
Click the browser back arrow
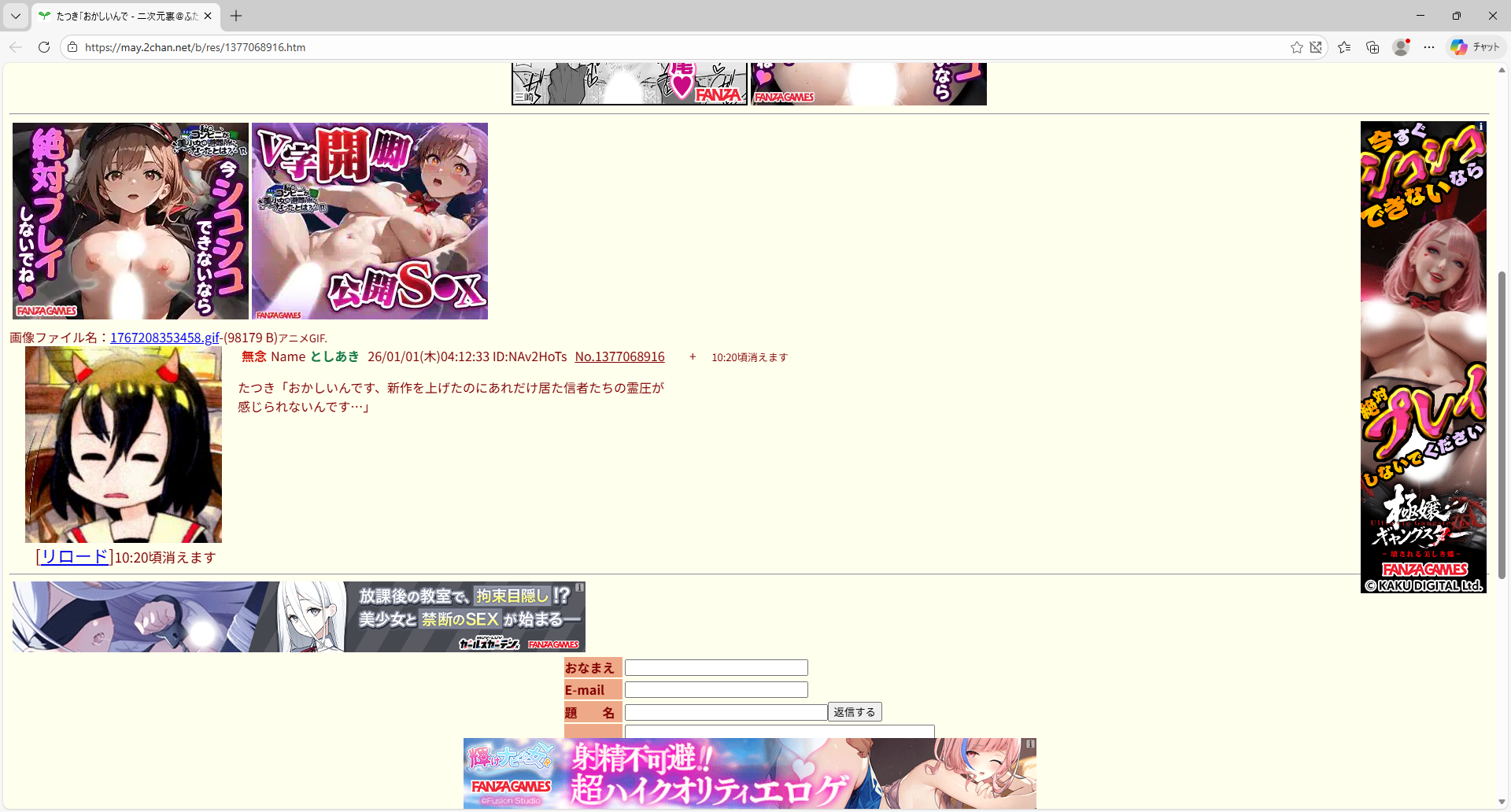16,47
